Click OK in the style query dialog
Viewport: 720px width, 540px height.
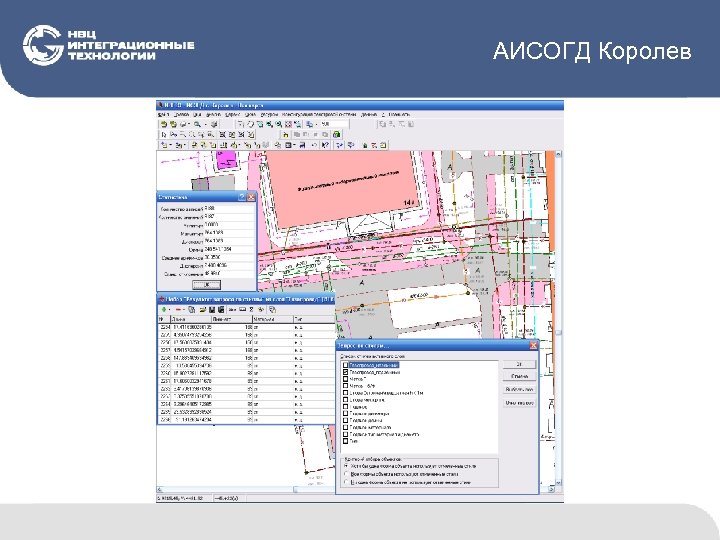tap(519, 364)
